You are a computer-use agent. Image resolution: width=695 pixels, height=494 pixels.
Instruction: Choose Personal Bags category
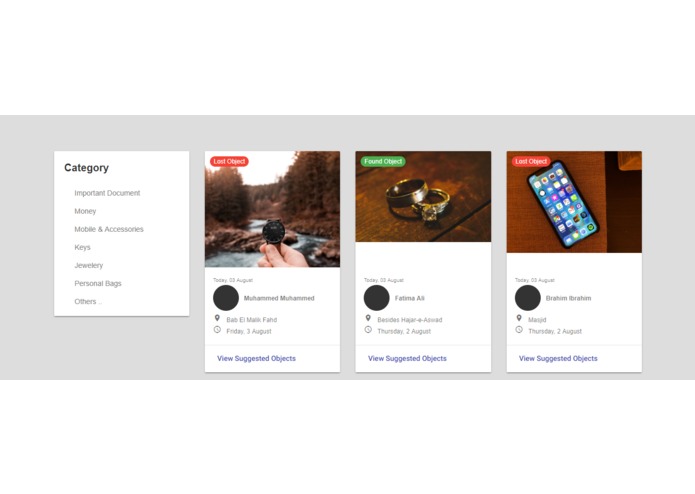point(98,284)
